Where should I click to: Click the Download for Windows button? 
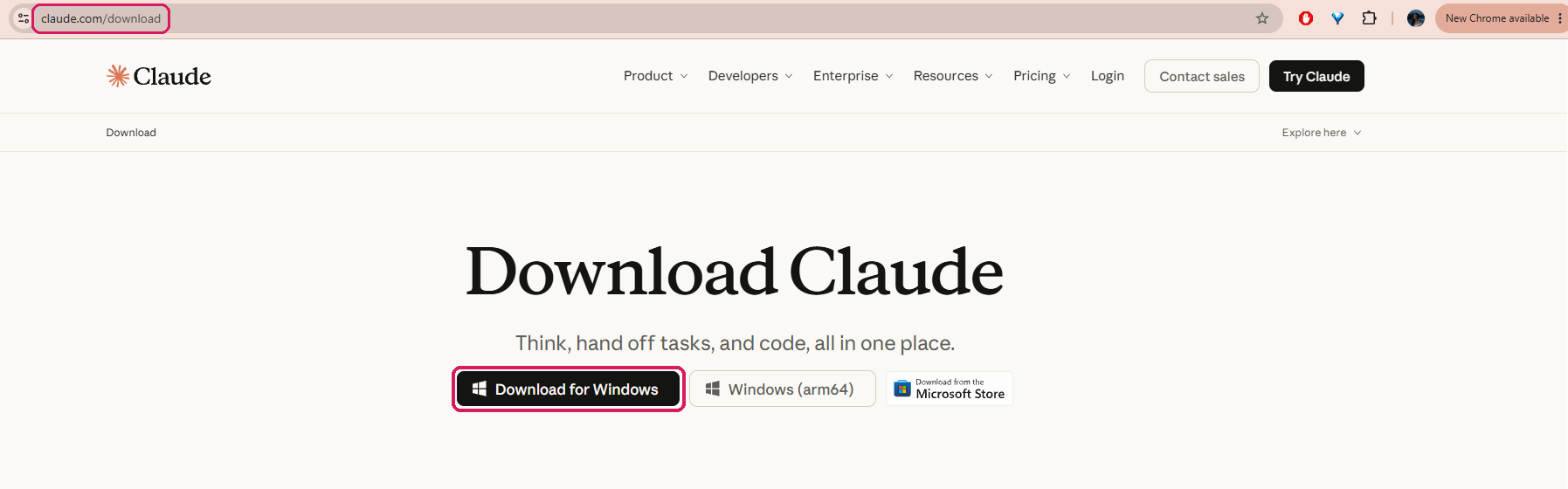[569, 389]
